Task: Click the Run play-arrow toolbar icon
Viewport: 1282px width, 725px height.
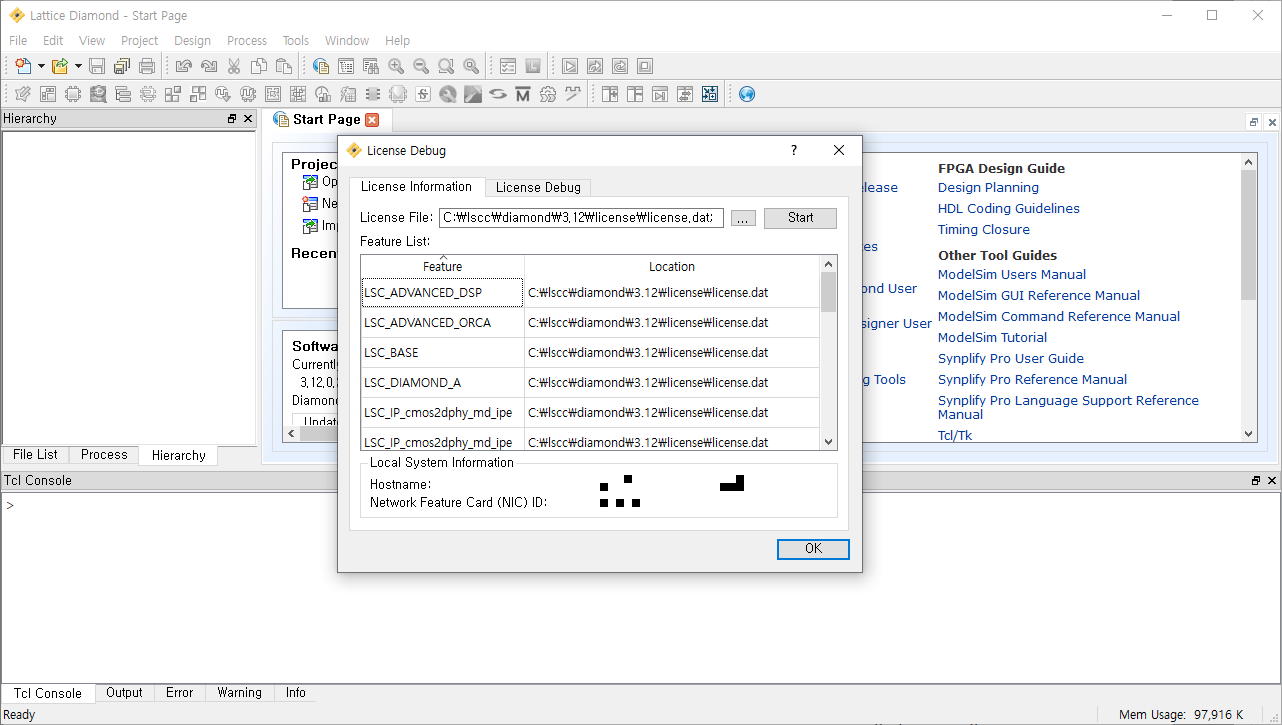Action: (570, 66)
